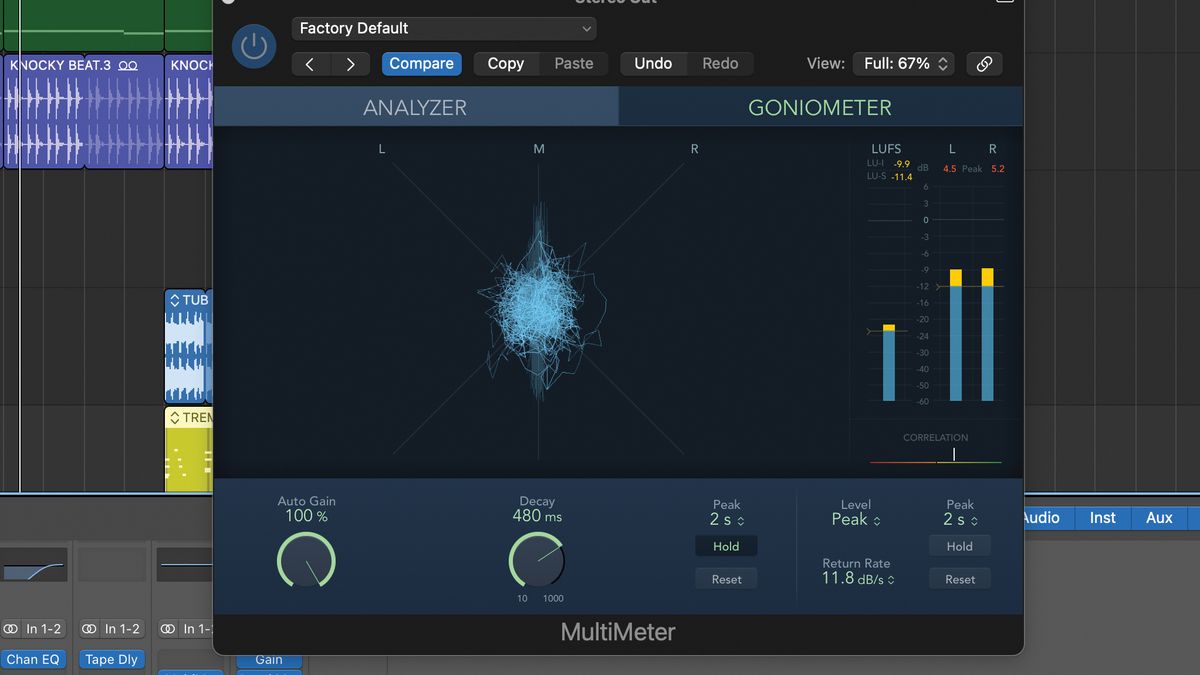Open the View Full: 67% dropdown
1200x675 pixels.
point(903,63)
